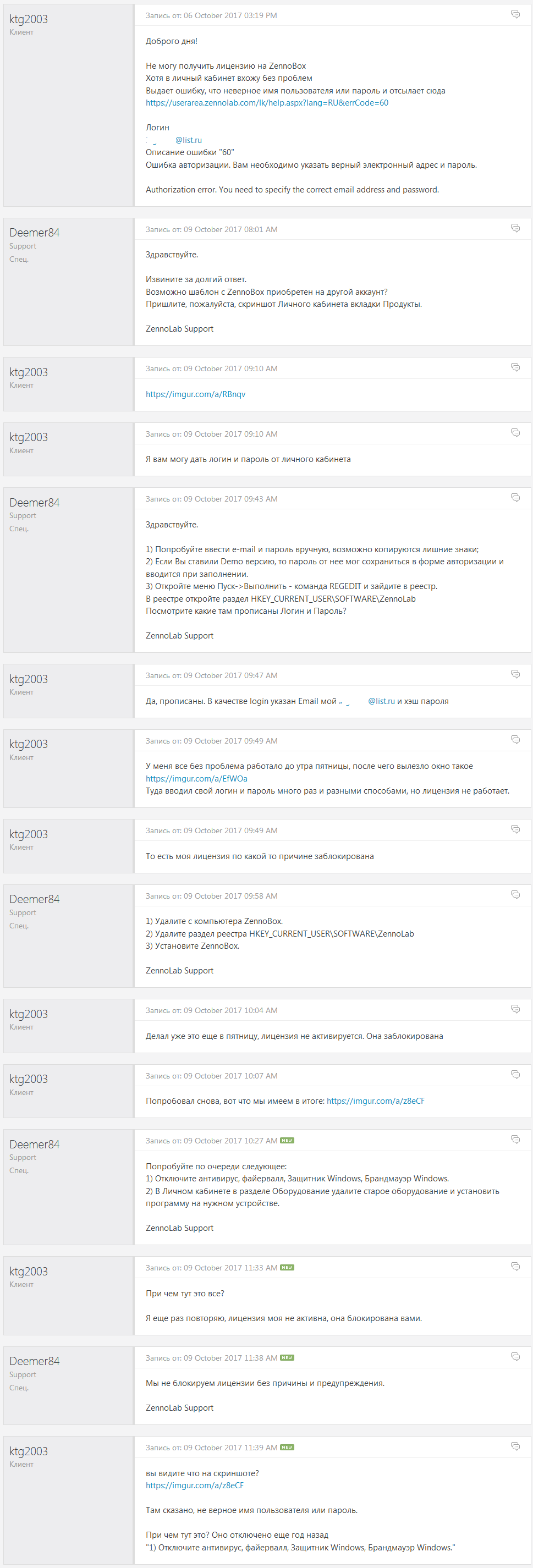
Task: Click the reply icon on Deemer84's 10:27 AM post
Action: [515, 1139]
